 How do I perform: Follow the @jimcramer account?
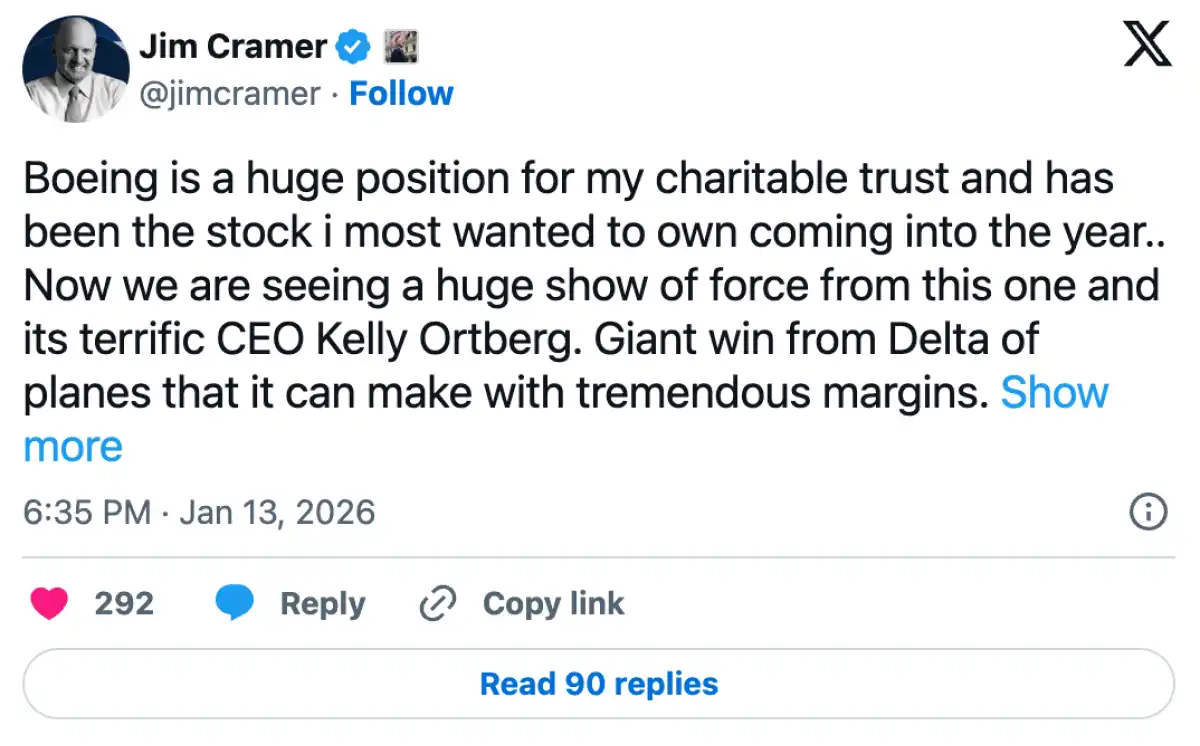coord(401,94)
